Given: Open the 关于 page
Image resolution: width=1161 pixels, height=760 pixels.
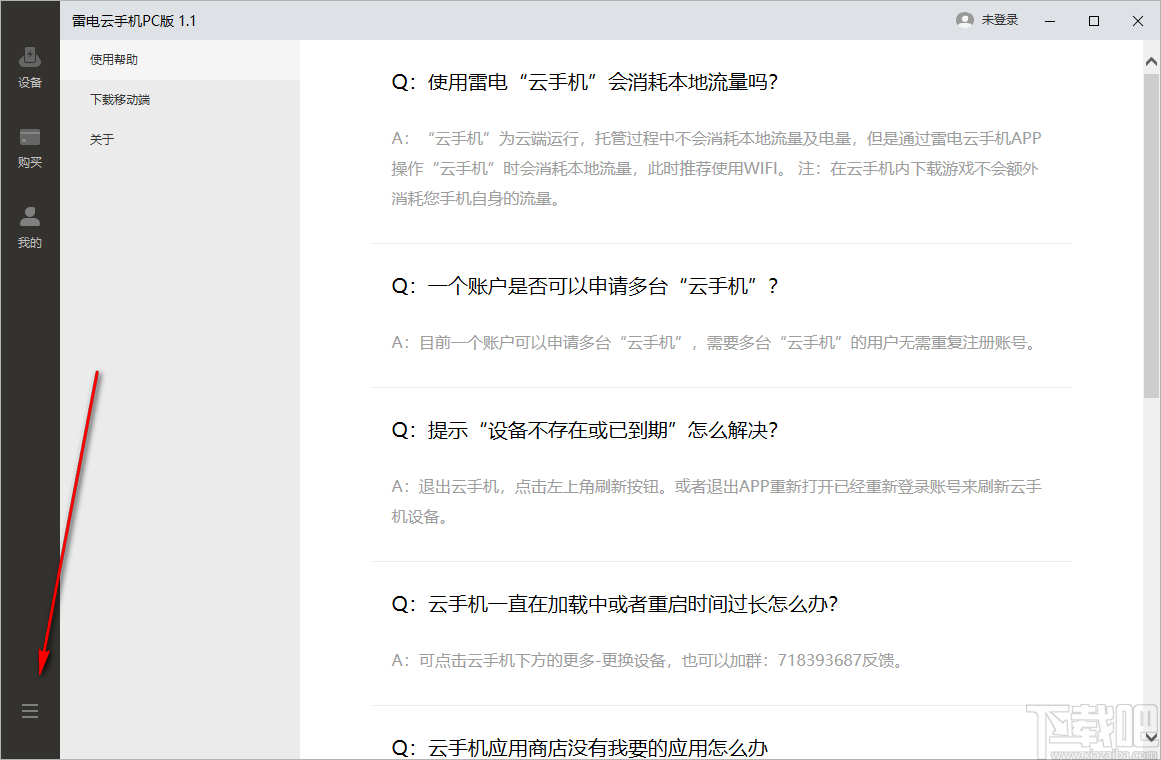Looking at the screenshot, I should 100,139.
